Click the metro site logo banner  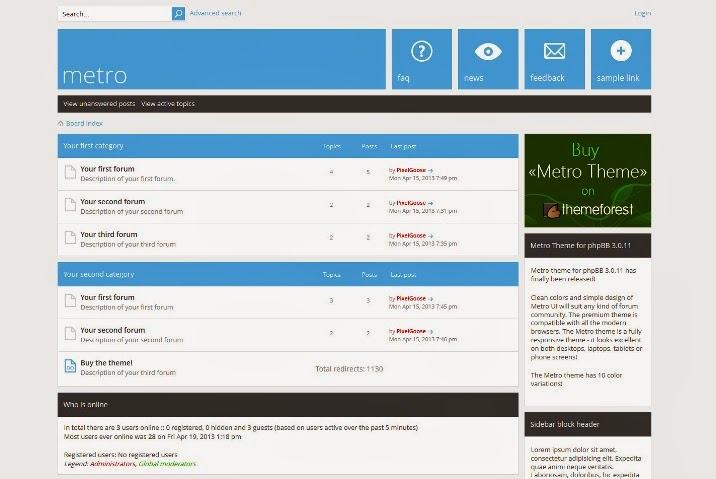(x=221, y=59)
